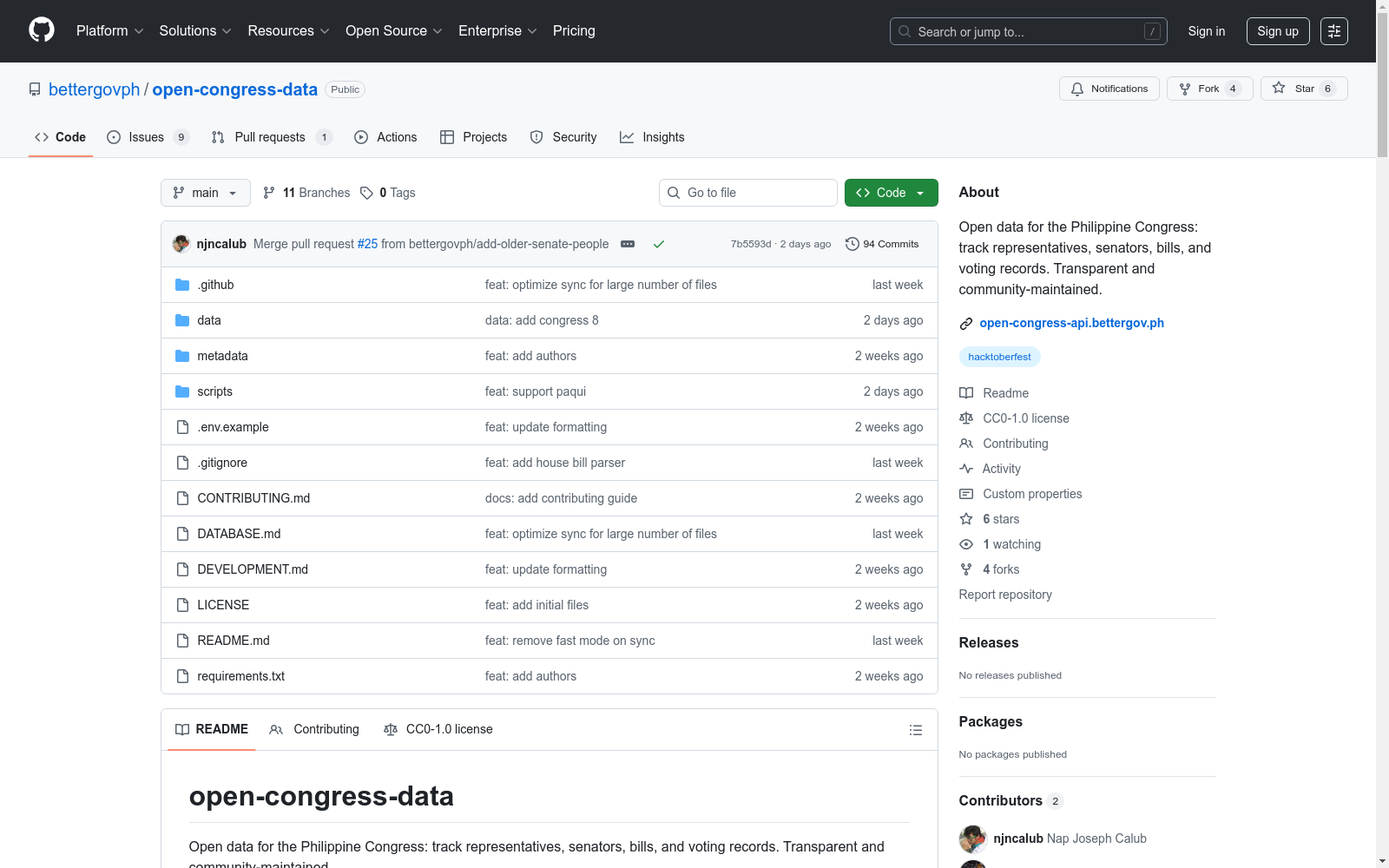Click the README outline list icon
This screenshot has width=1389, height=868.
(x=915, y=730)
